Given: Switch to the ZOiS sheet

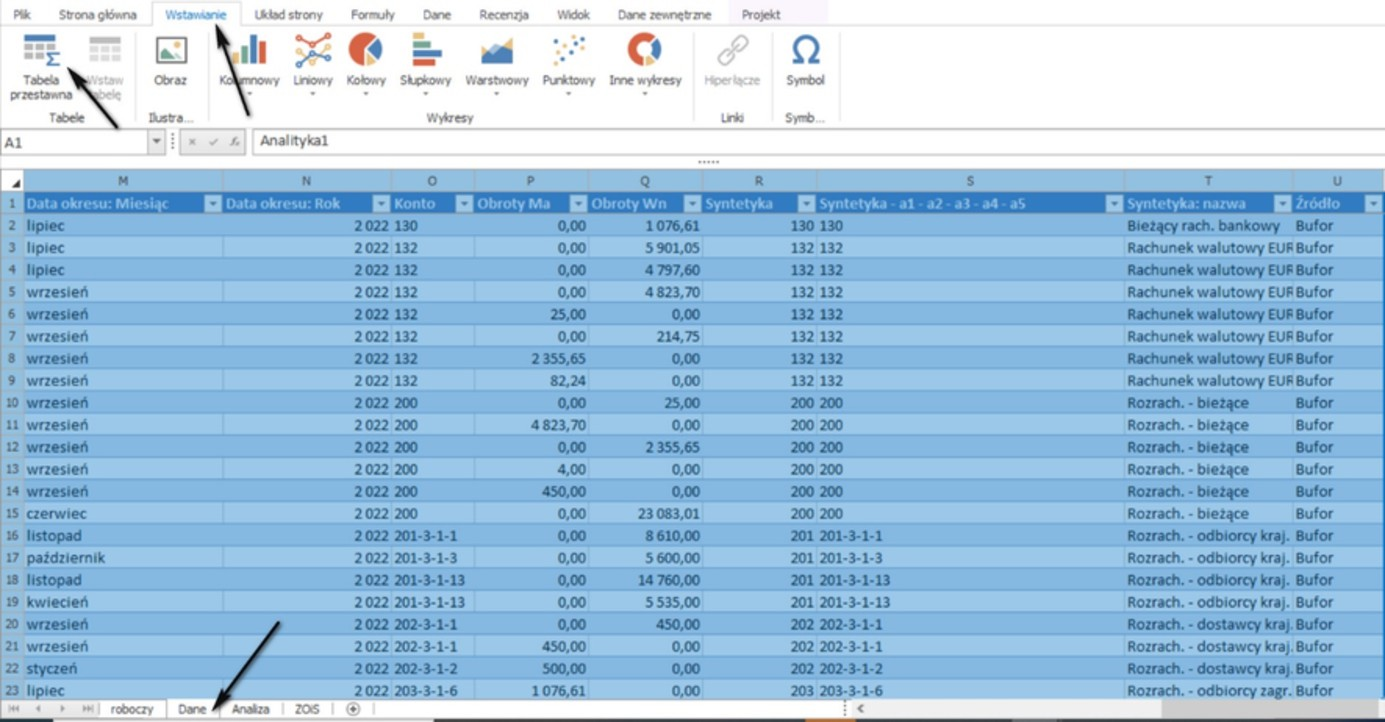Looking at the screenshot, I should pyautogui.click(x=308, y=708).
